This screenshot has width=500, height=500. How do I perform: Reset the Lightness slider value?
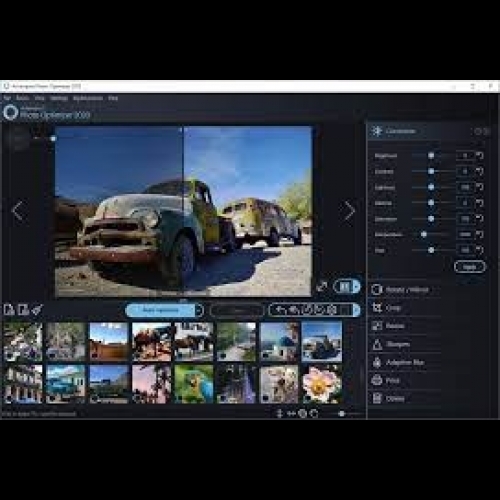pos(480,187)
